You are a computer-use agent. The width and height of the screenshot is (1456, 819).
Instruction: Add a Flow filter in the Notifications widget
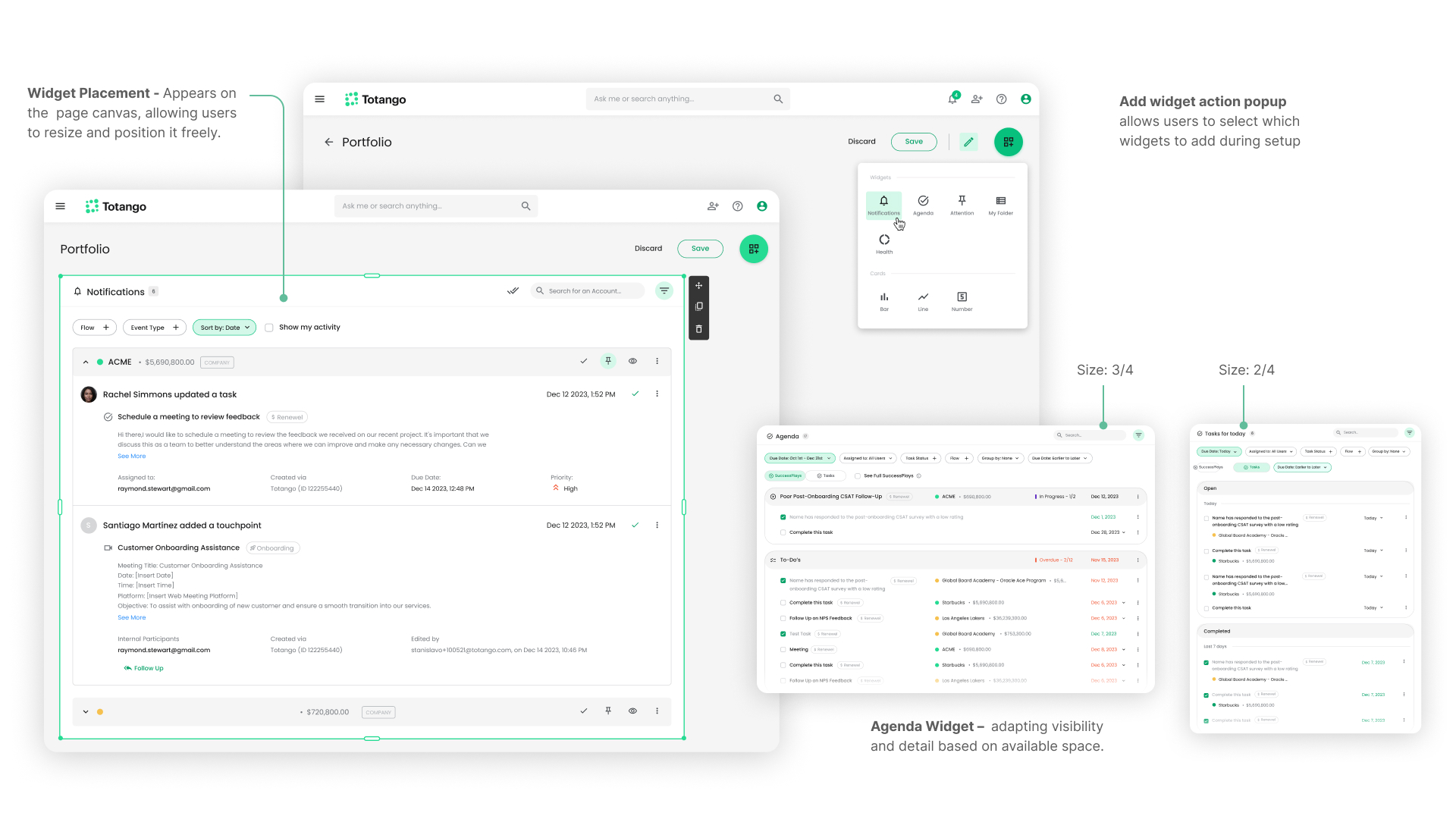point(95,328)
